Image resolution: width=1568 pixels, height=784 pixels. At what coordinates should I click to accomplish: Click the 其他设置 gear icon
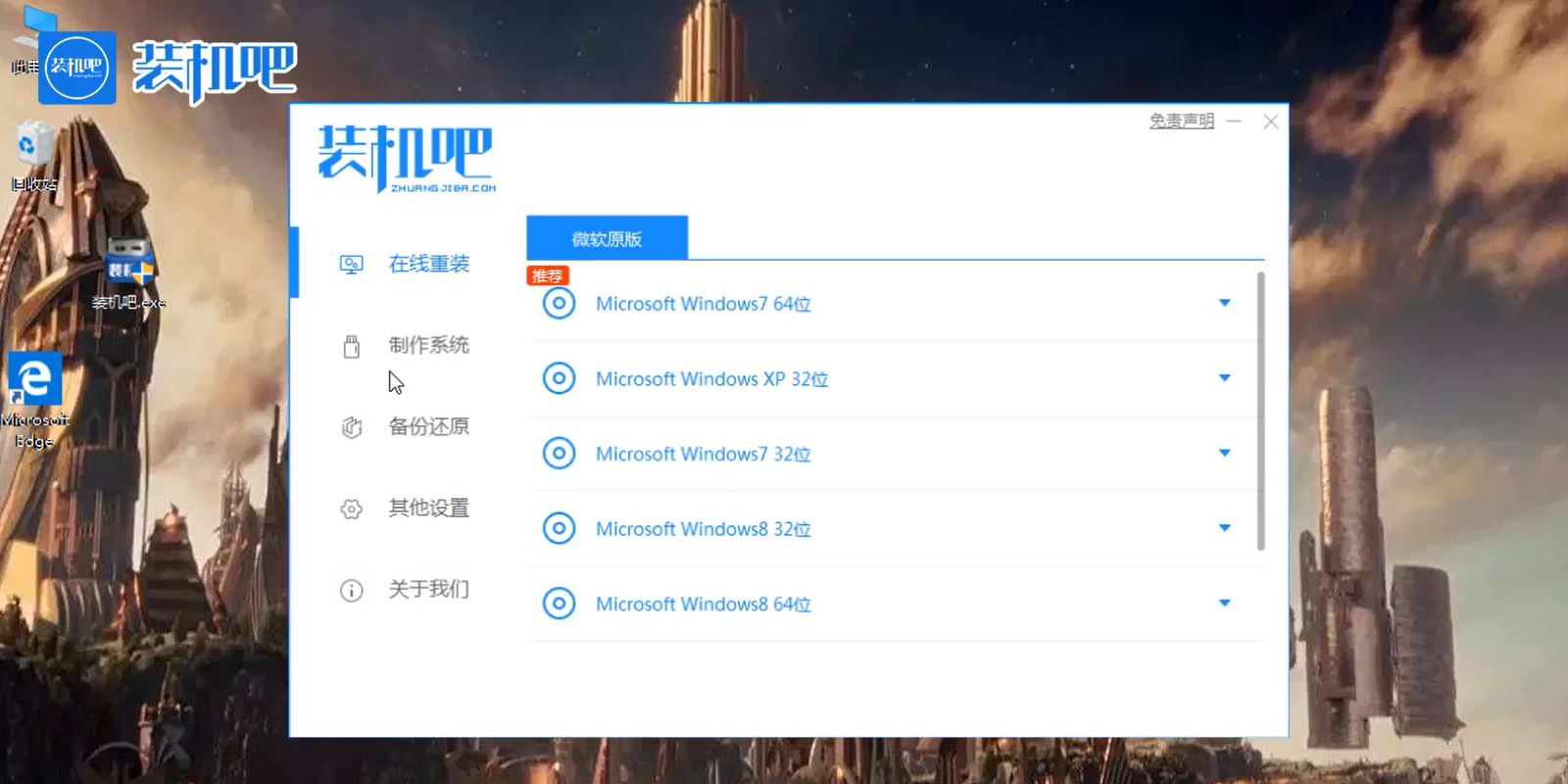click(x=351, y=509)
